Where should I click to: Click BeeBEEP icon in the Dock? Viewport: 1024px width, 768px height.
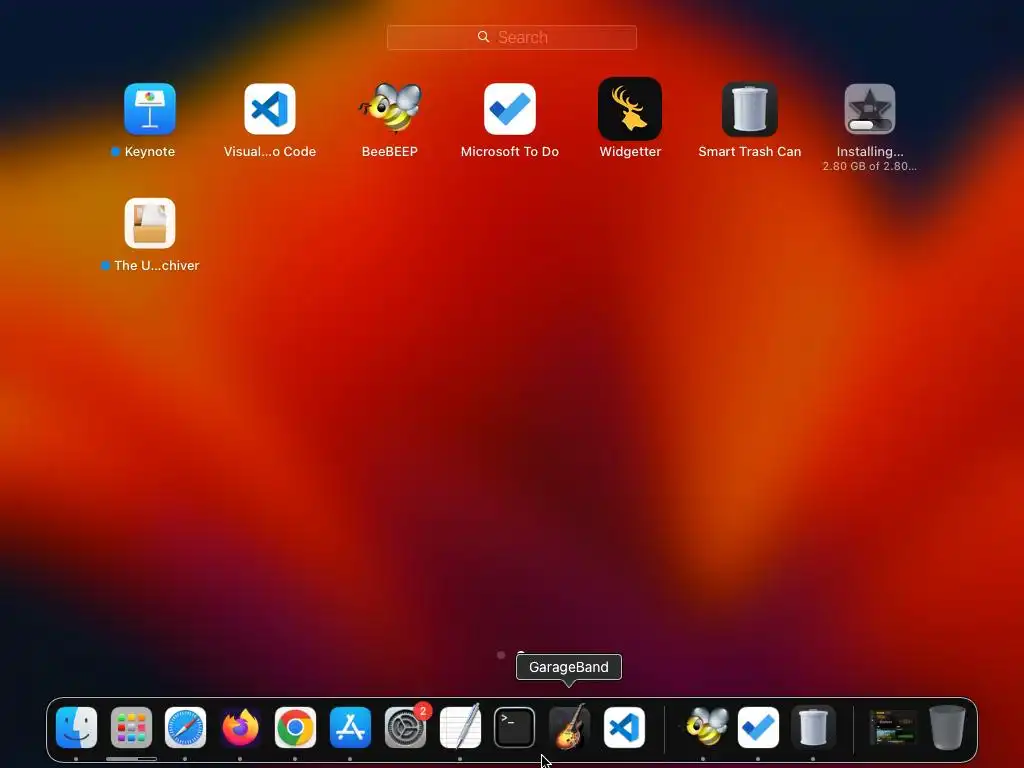pos(703,726)
